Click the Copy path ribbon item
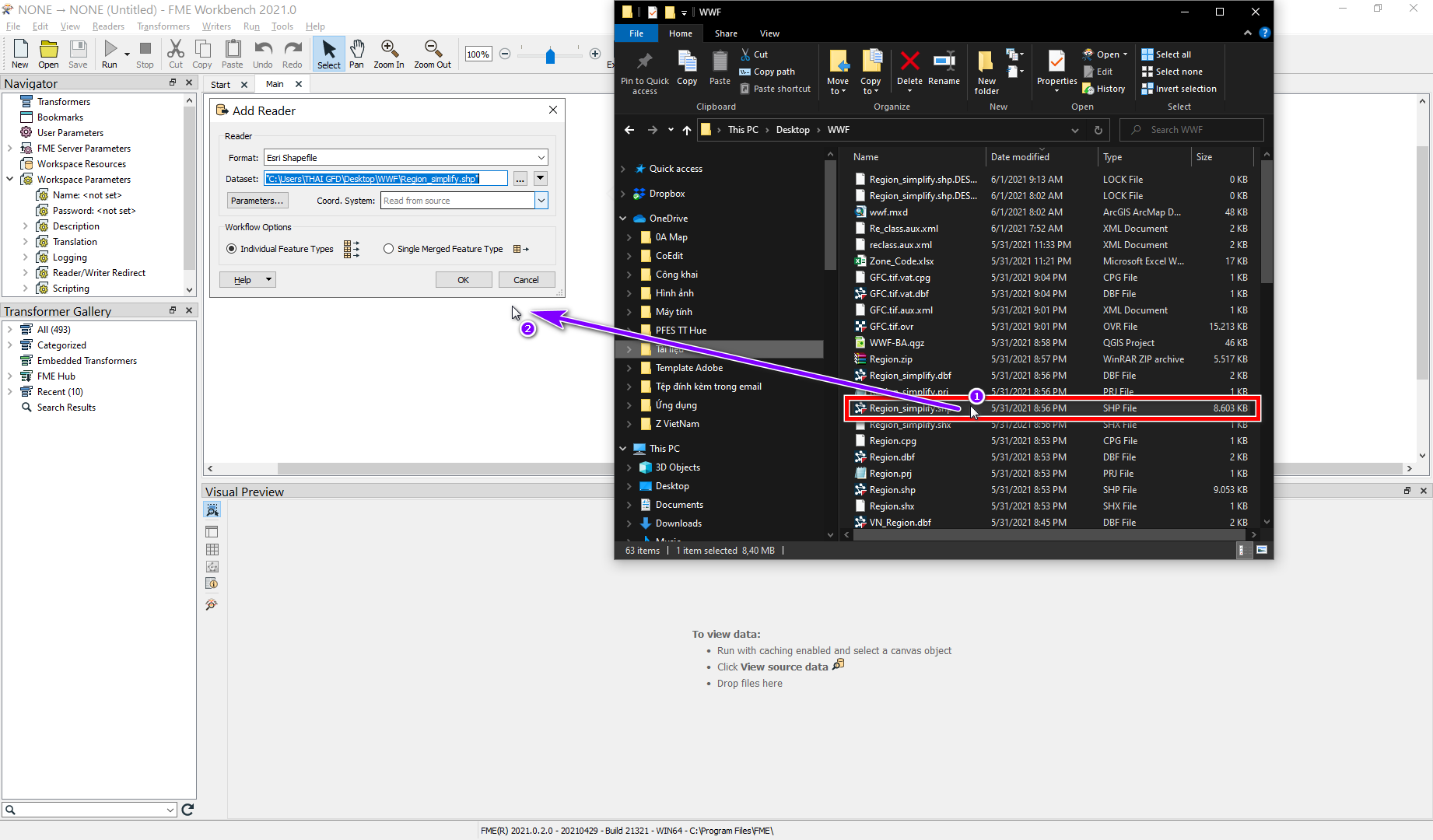This screenshot has height=840, width=1433. pyautogui.click(x=767, y=72)
